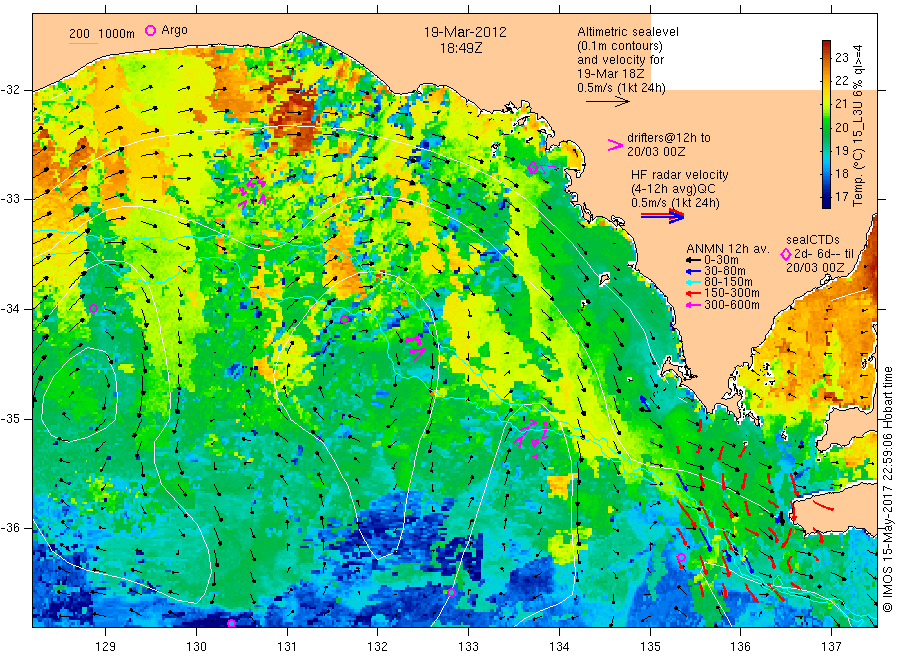900x660 pixels.
Task: Click the '19-Mar-2012' date label
Action: (x=465, y=32)
